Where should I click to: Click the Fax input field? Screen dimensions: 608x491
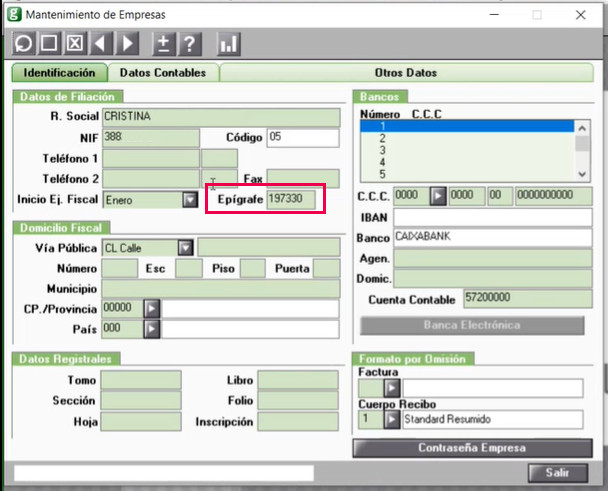(x=303, y=178)
